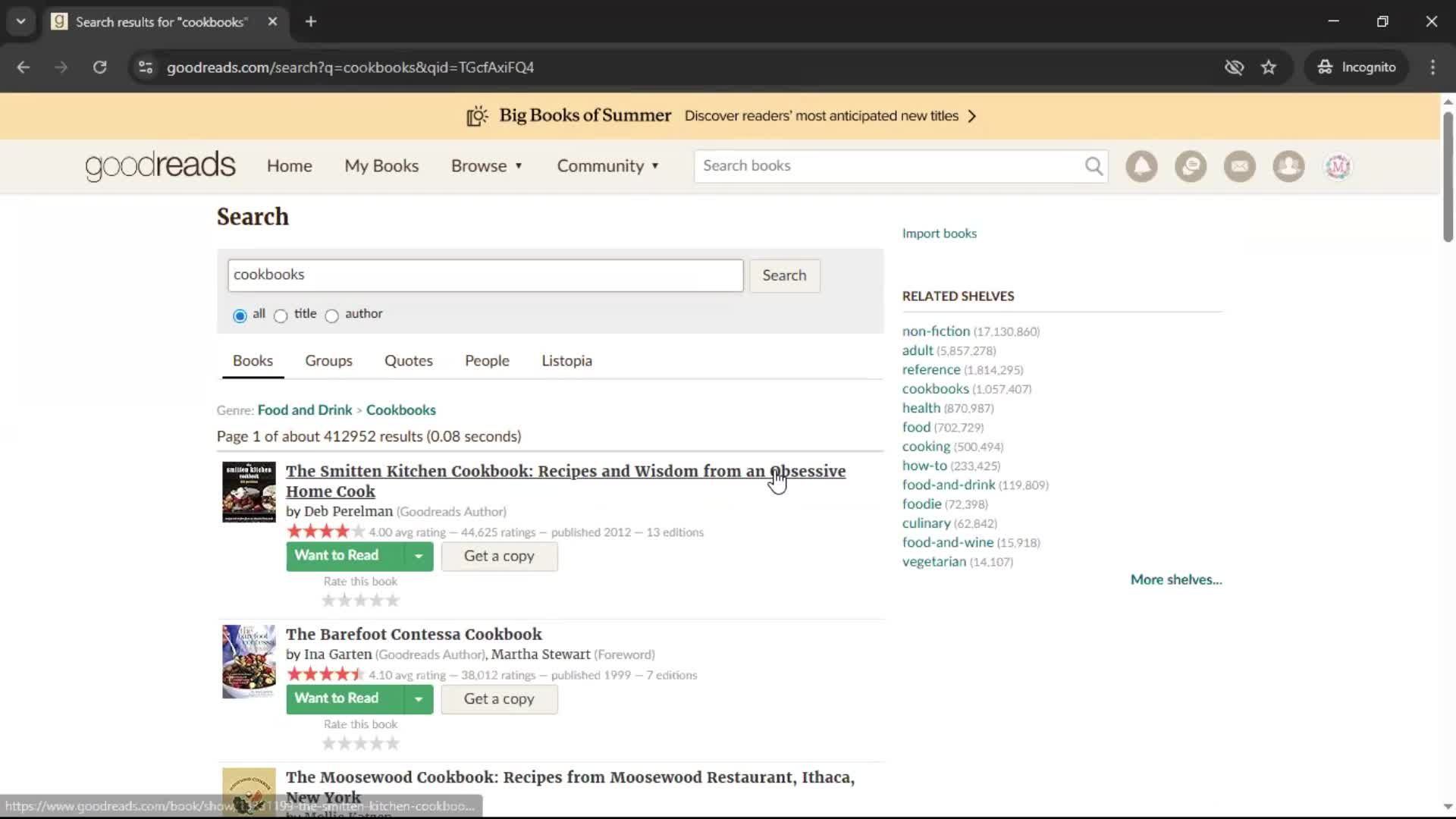Mark Barefoot Contessa Cookbook as Want to Read
1456x819 pixels.
[x=344, y=699]
